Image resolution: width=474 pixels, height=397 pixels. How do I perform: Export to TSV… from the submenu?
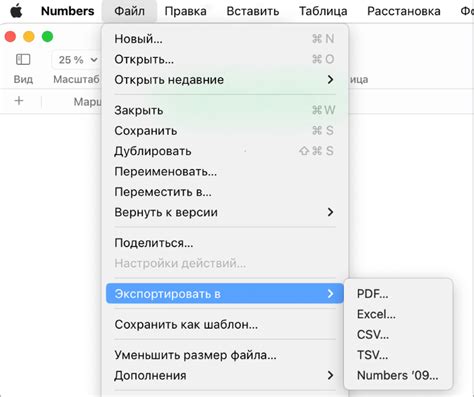click(x=398, y=355)
